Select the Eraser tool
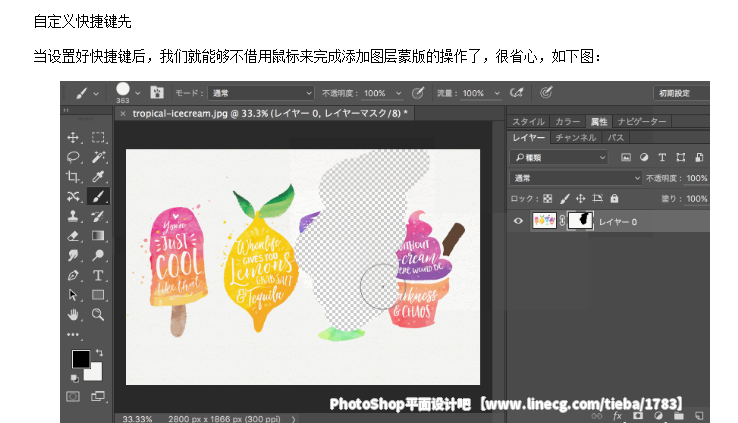 click(73, 236)
